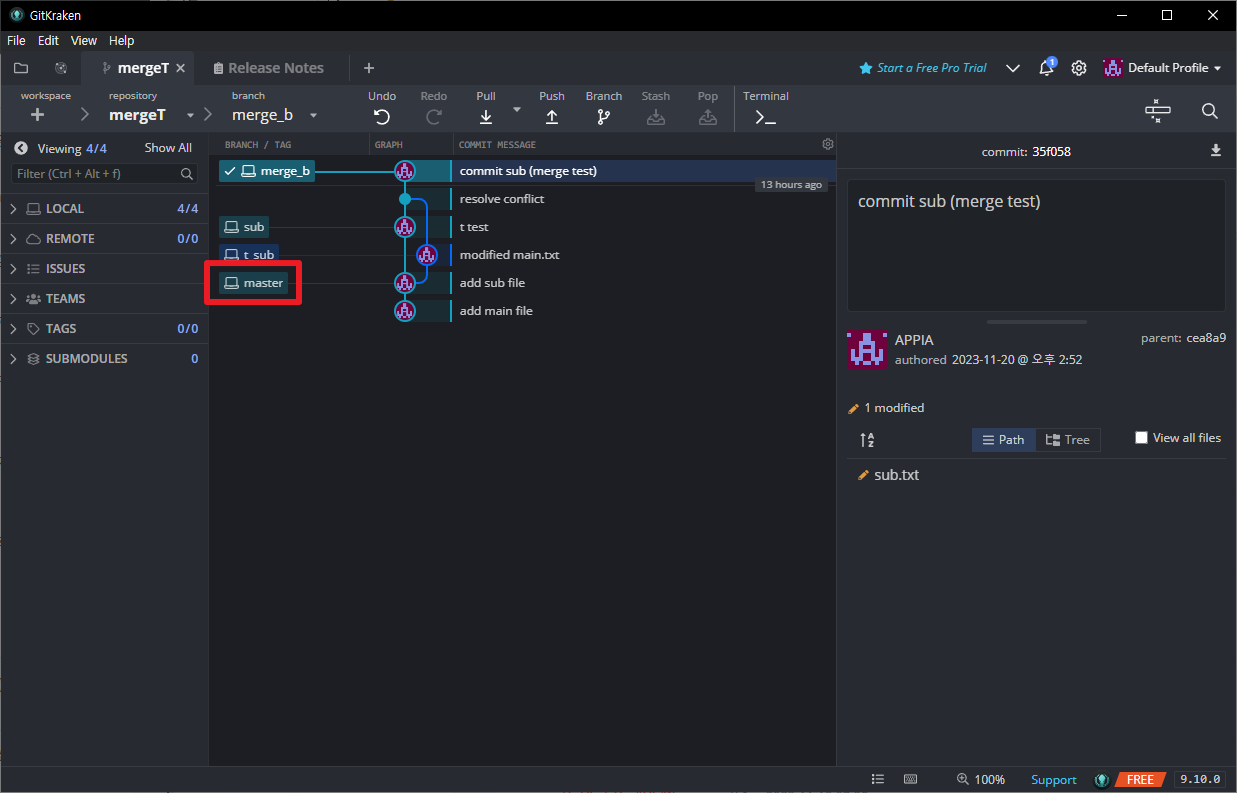Screen dimensions: 1237x793
Task: Click the FREE badge in status bar
Action: pyautogui.click(x=1141, y=779)
